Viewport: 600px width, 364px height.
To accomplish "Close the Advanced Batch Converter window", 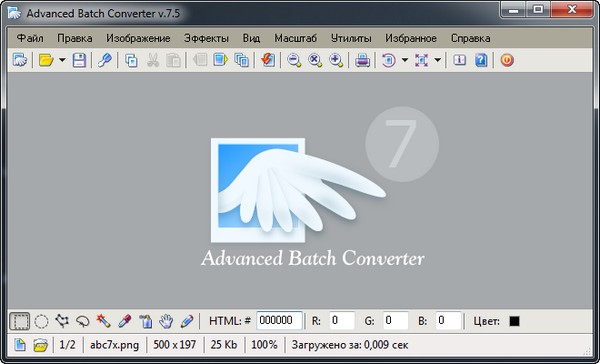I will (x=572, y=10).
